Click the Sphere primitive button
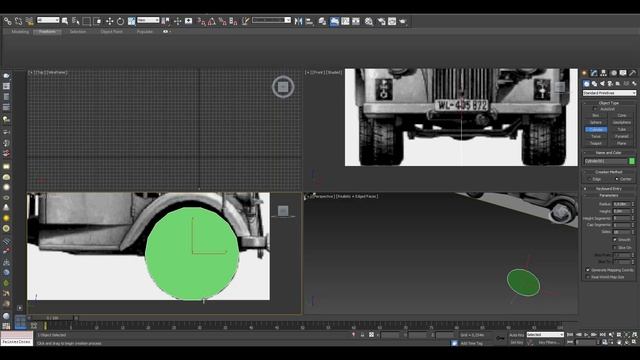The width and height of the screenshot is (640, 360). pyautogui.click(x=596, y=122)
